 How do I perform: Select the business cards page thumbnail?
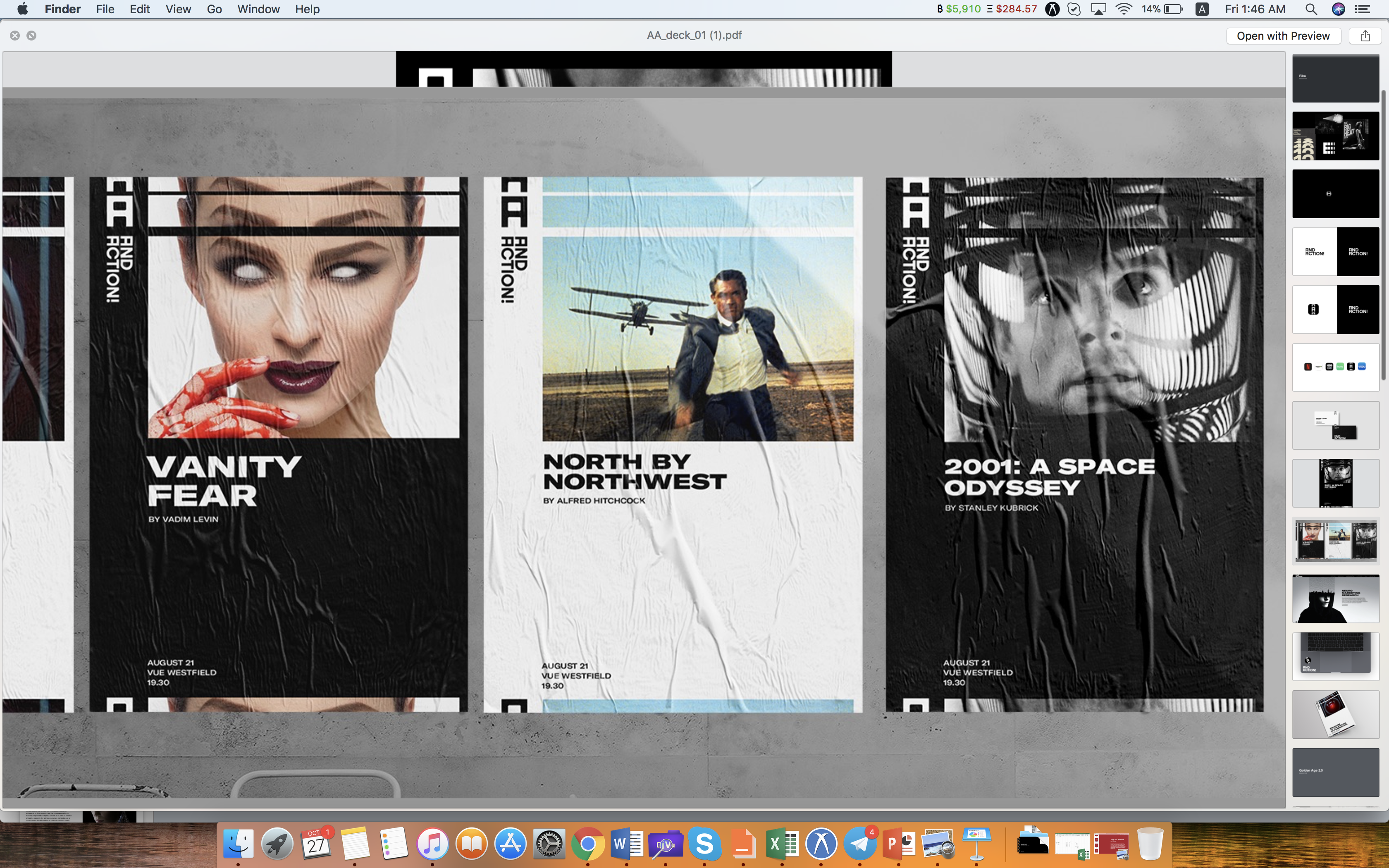[x=1336, y=425]
